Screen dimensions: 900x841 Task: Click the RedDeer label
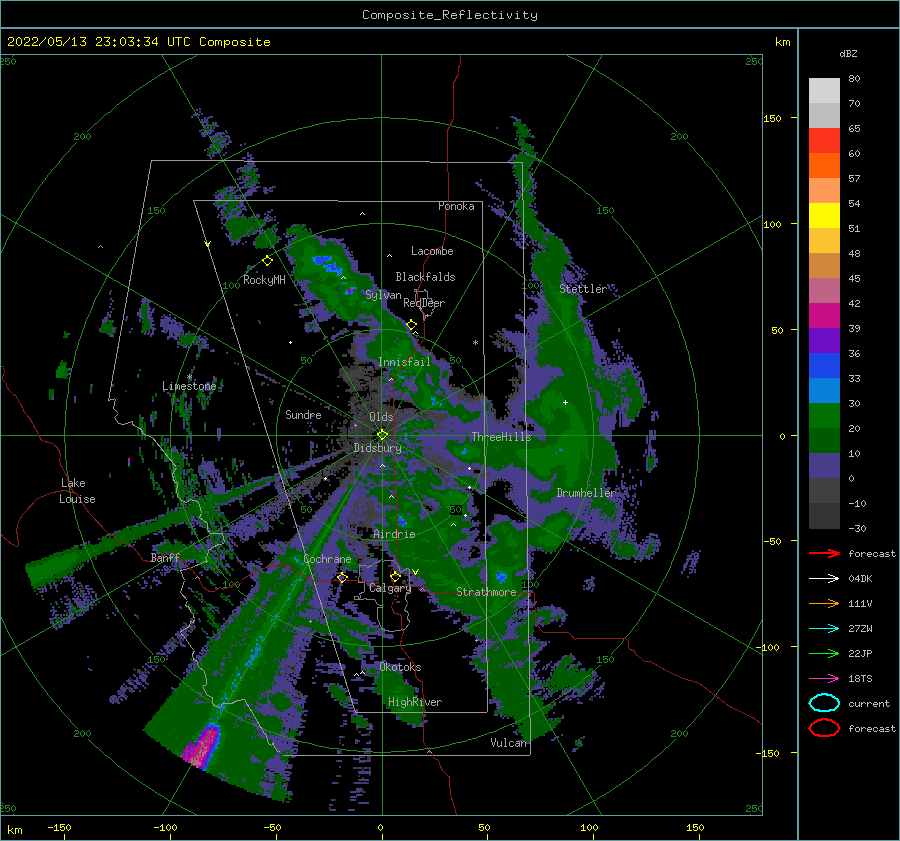pyautogui.click(x=424, y=303)
